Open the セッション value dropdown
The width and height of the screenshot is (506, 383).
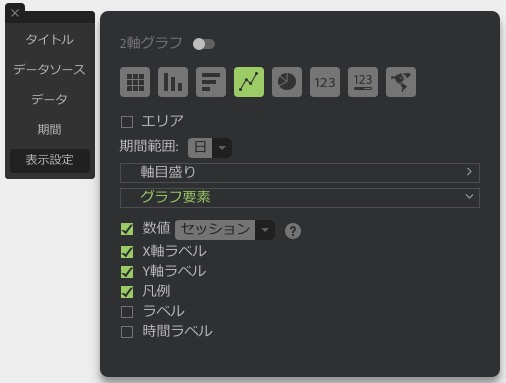[225, 230]
